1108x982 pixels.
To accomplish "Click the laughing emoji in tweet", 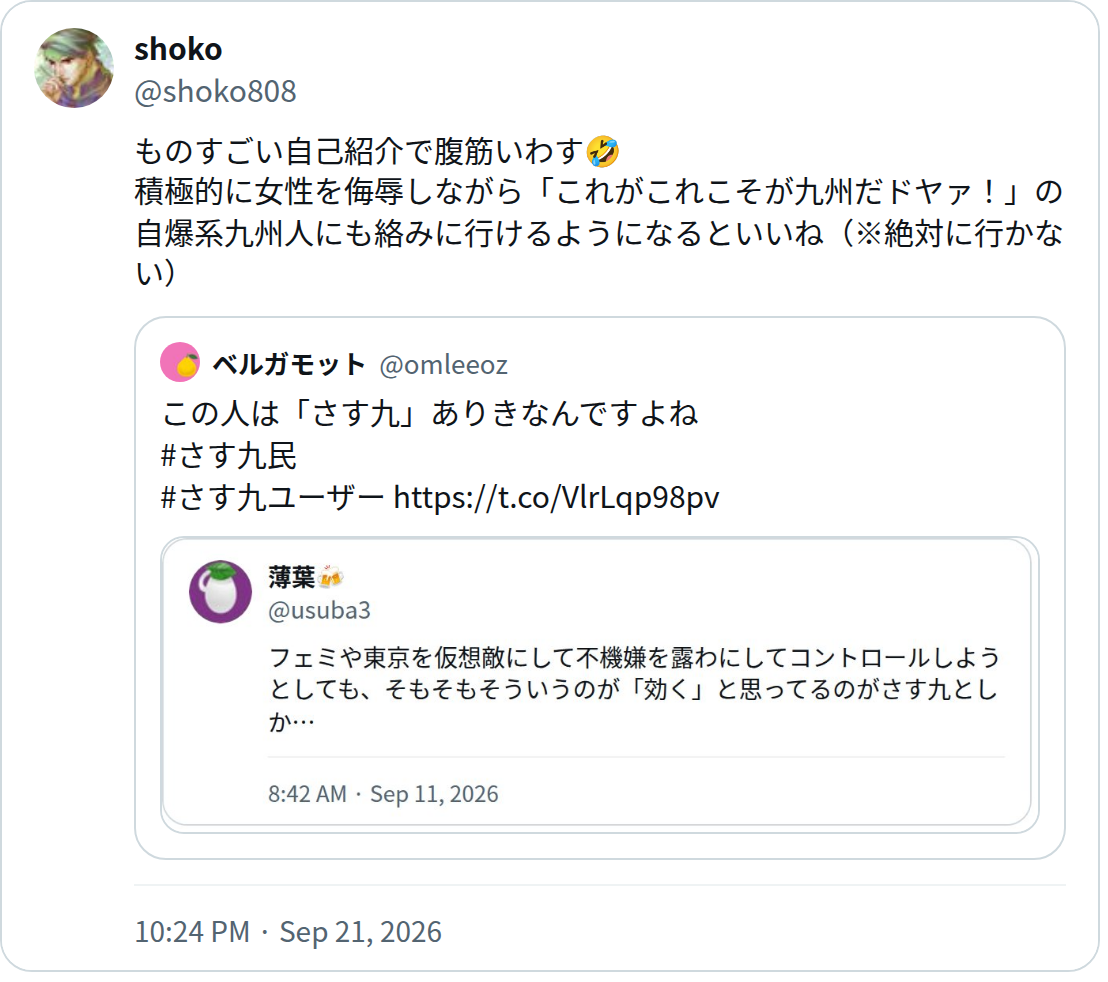I will [603, 151].
